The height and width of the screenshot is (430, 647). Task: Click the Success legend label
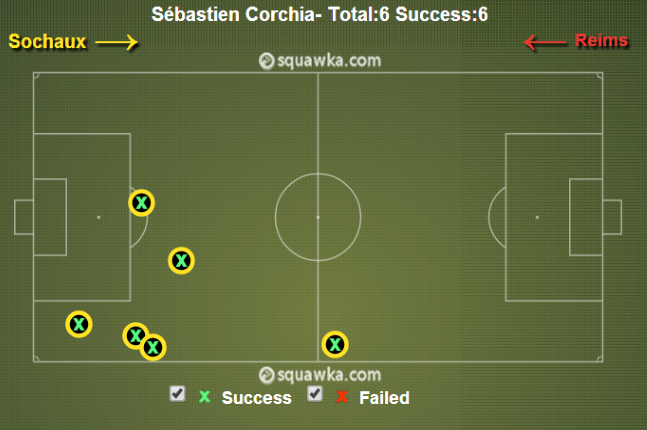(x=257, y=398)
